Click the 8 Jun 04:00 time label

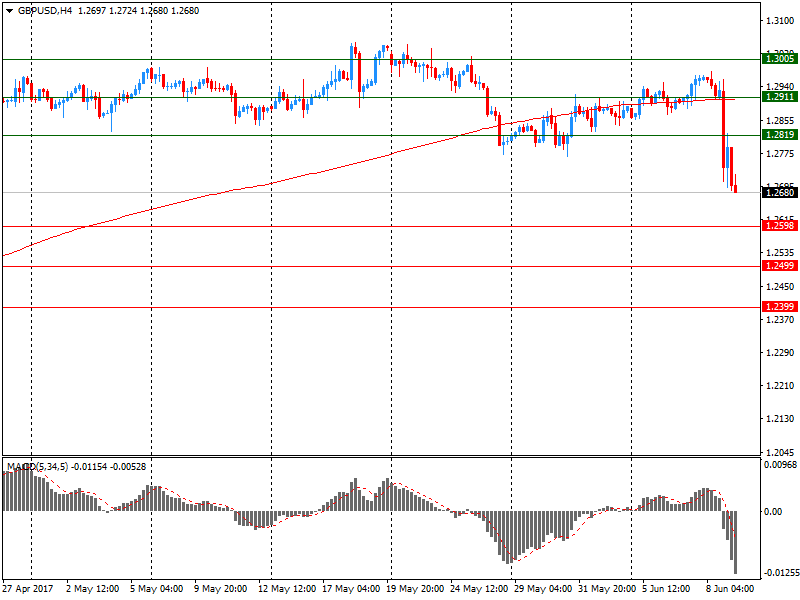point(730,589)
